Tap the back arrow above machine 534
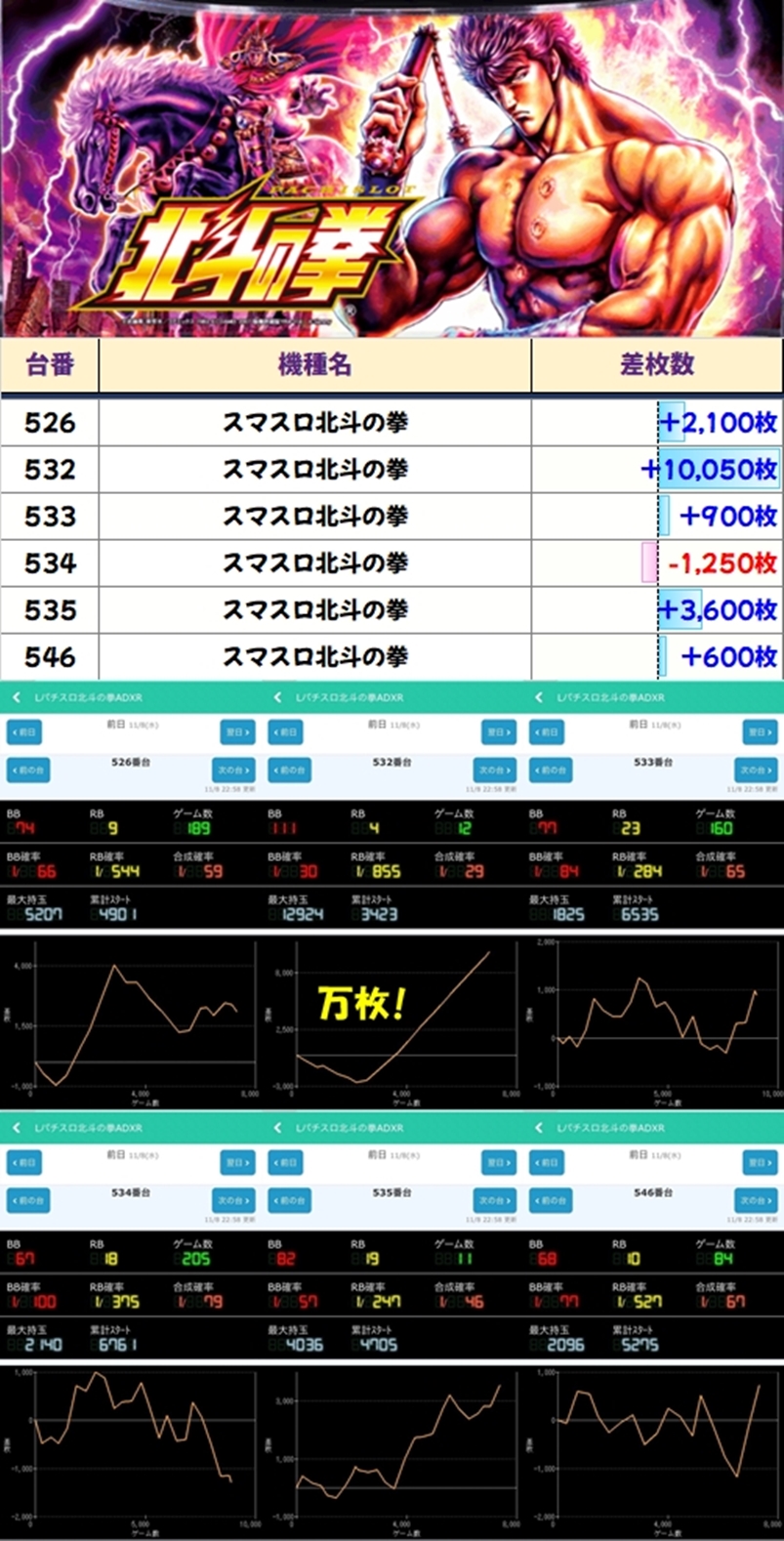This screenshot has height=1541, width=784. coord(17,1128)
